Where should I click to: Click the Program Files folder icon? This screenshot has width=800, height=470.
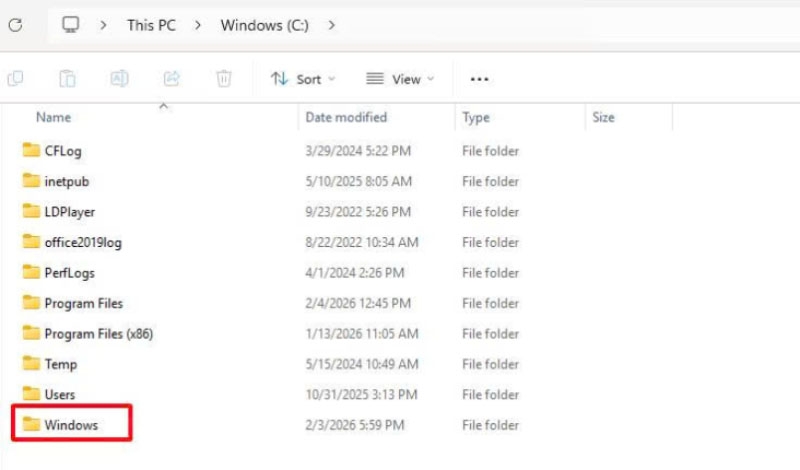coord(31,303)
